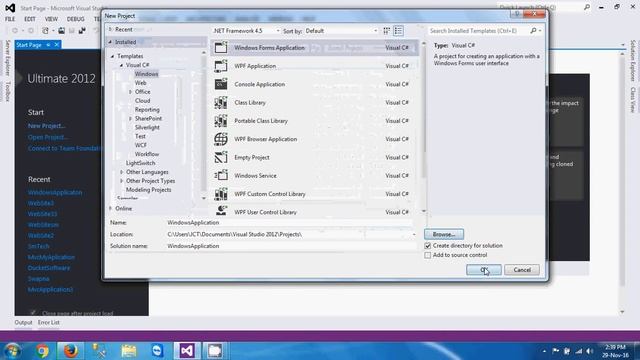
Task: Open the Location path dropdown arrow
Action: pyautogui.click(x=414, y=234)
